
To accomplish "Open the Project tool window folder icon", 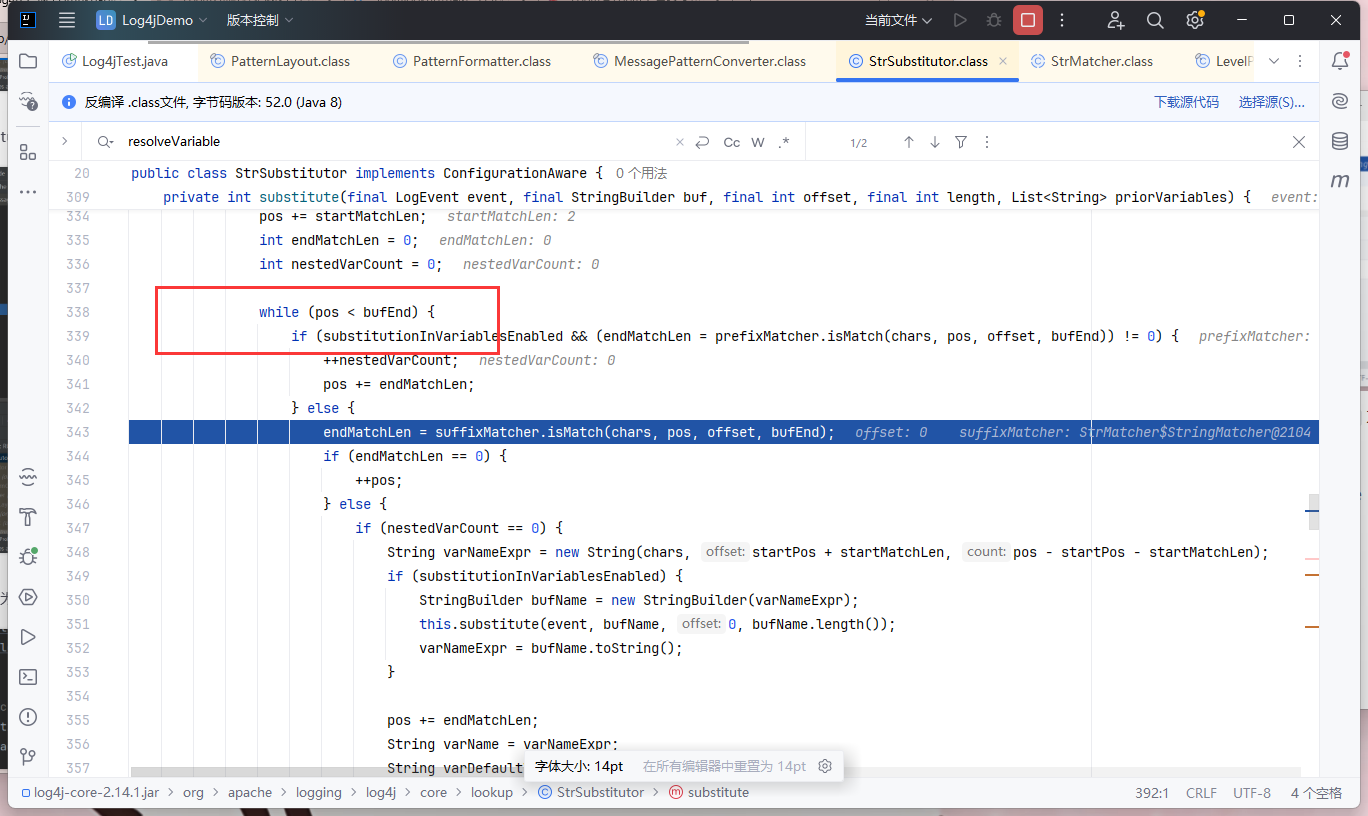I will [x=28, y=61].
